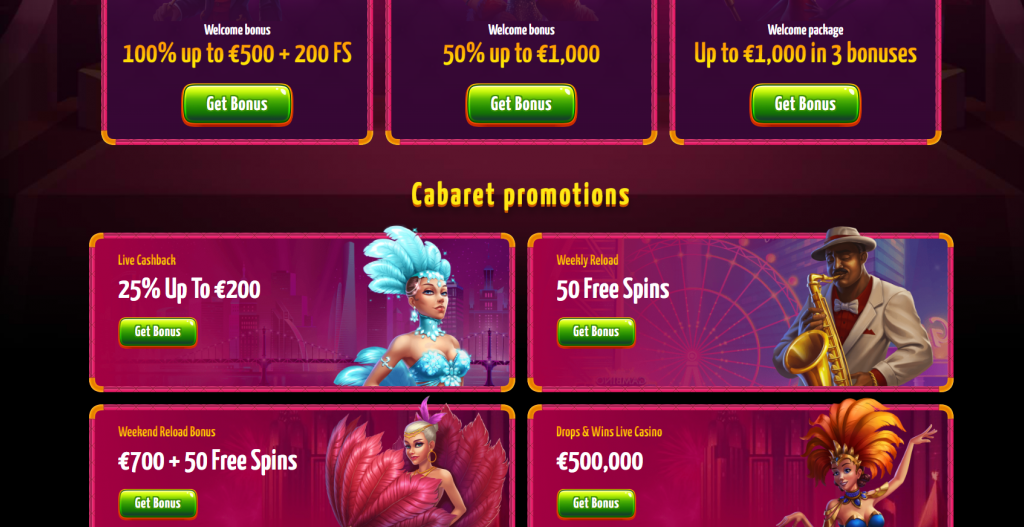
Task: Open the 25% Up To €200 headline
Action: (x=189, y=290)
